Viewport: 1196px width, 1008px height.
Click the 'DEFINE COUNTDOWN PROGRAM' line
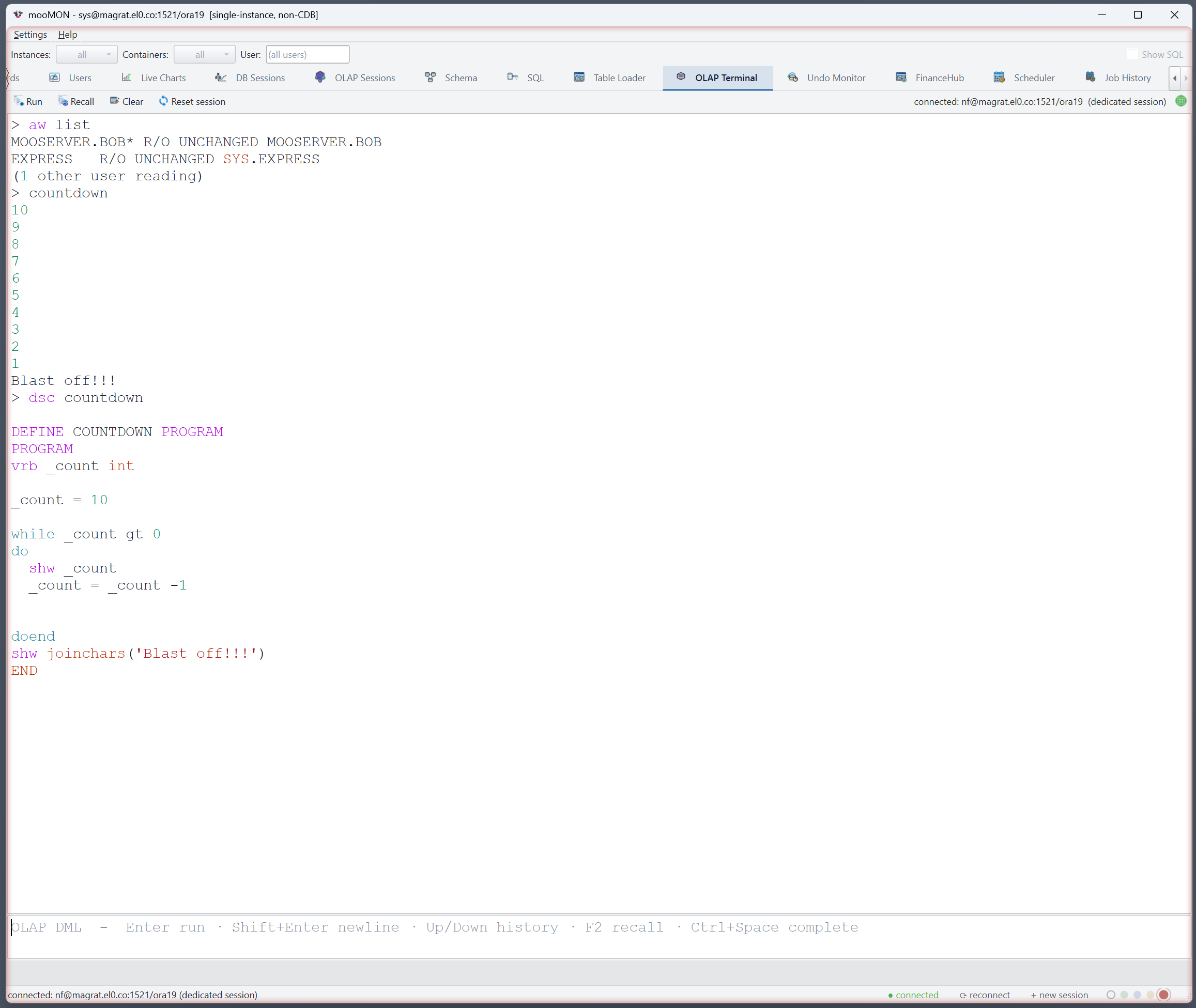pos(117,432)
